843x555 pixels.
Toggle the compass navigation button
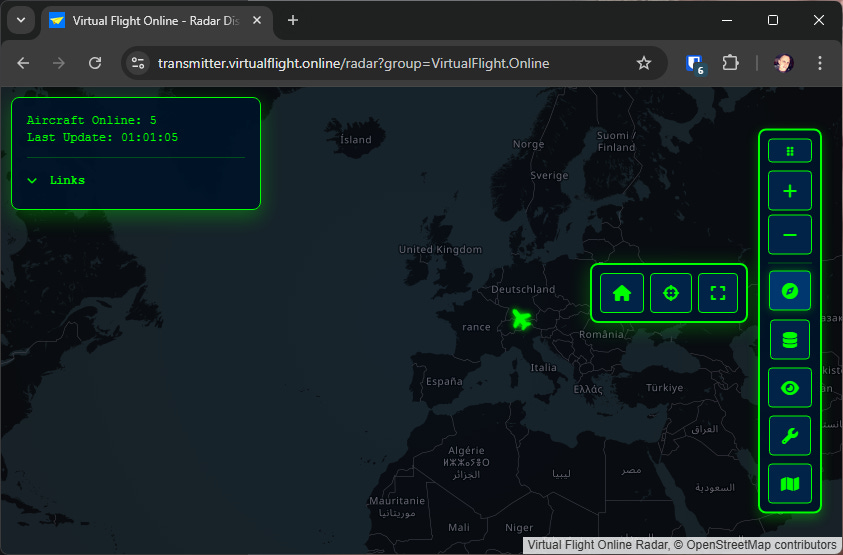(790, 291)
